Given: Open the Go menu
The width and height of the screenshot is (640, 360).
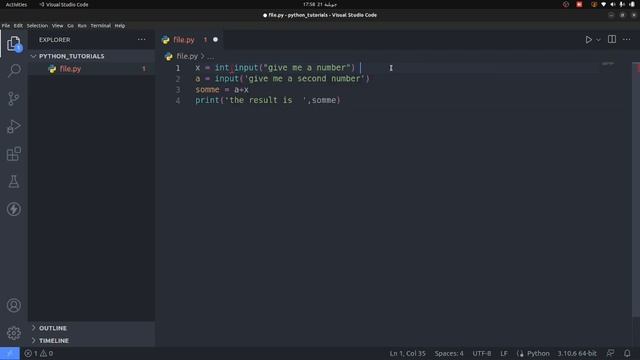Looking at the screenshot, I should click(71, 25).
